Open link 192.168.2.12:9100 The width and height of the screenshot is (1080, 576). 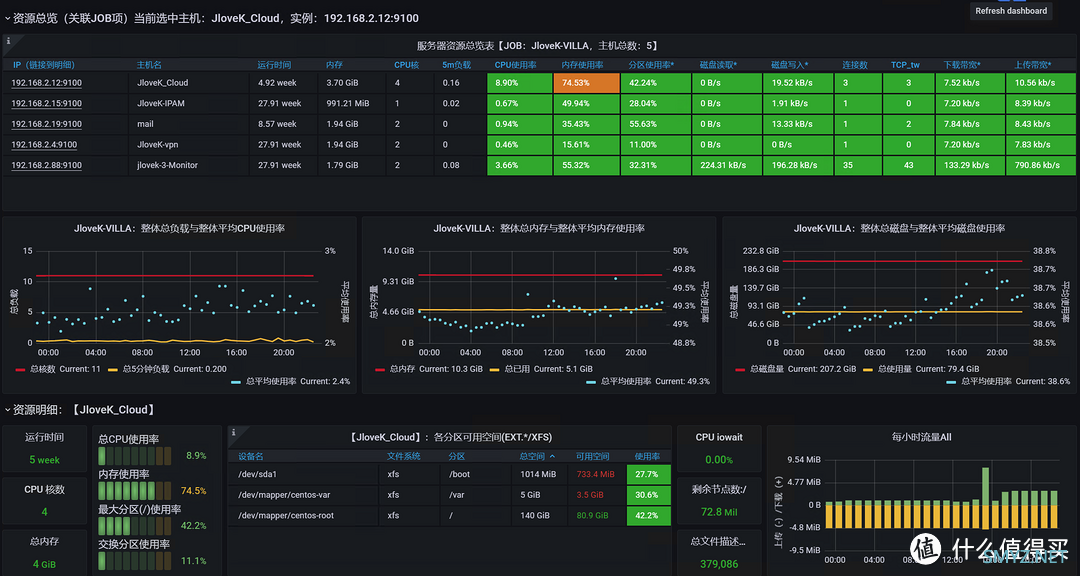point(46,83)
